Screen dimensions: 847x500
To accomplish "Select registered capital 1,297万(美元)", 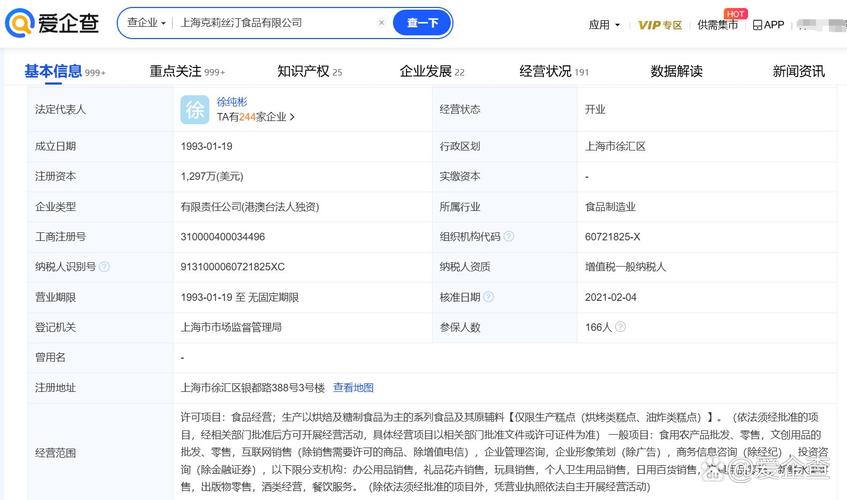I will tap(212, 177).
